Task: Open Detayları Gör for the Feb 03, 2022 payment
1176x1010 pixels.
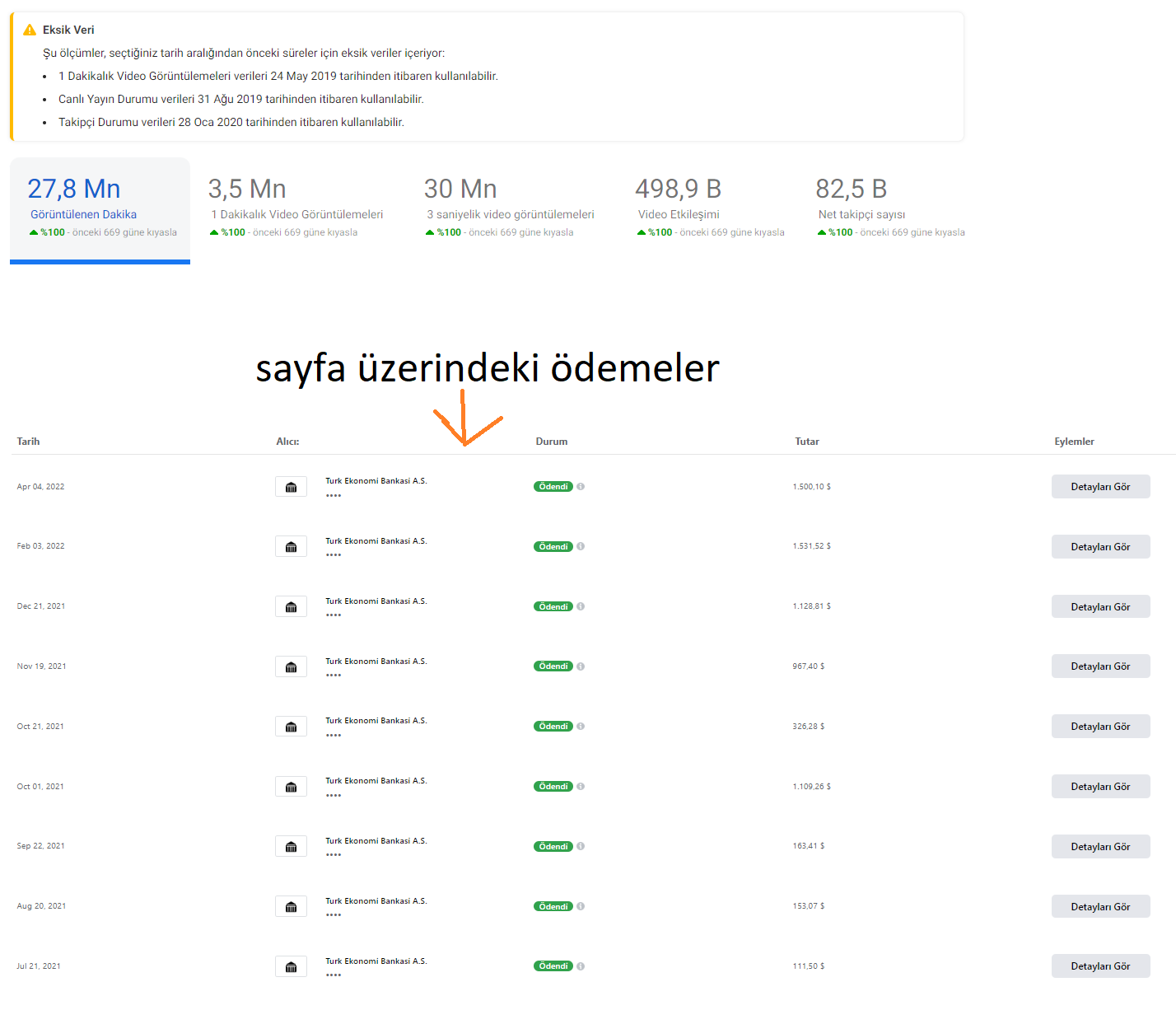Action: 1100,547
